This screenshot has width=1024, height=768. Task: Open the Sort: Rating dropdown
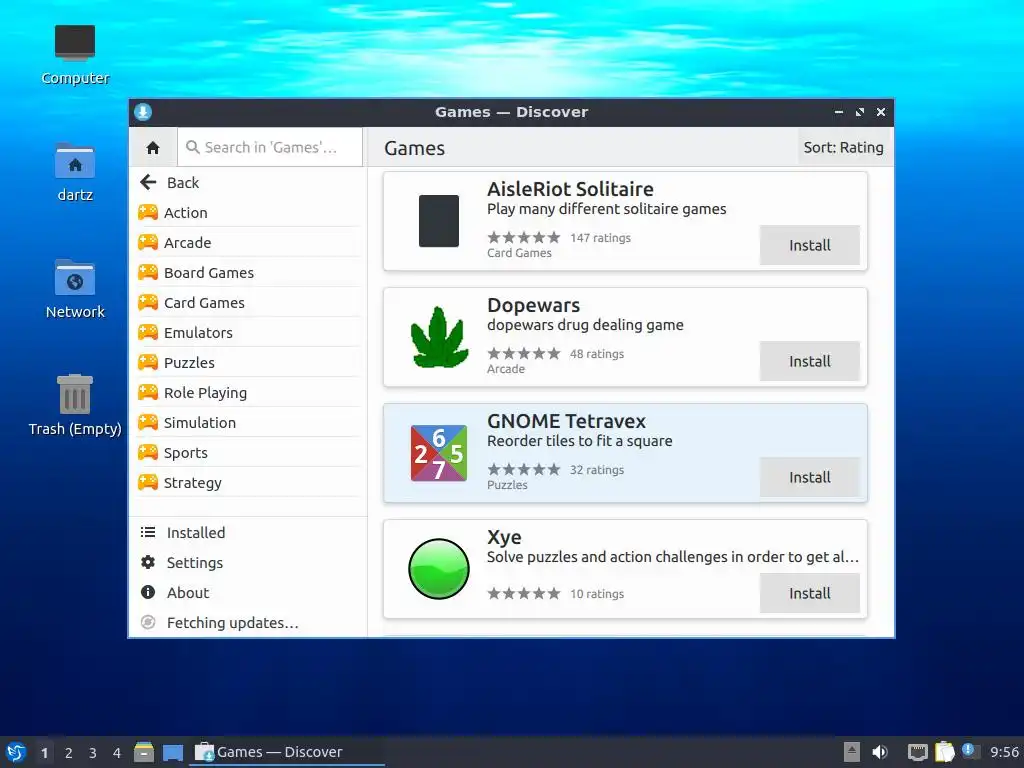click(843, 148)
